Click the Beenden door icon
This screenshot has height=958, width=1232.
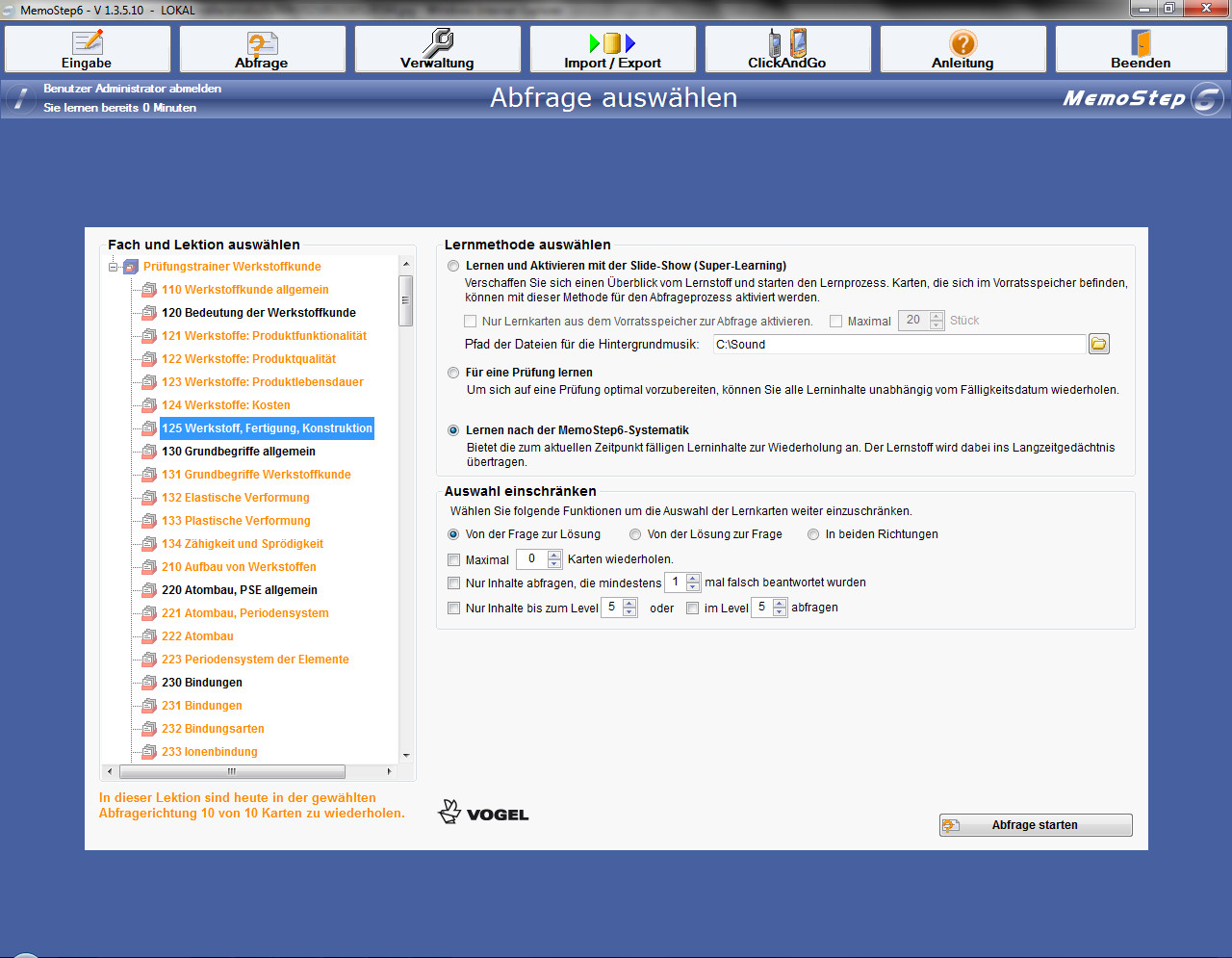pos(1141,43)
